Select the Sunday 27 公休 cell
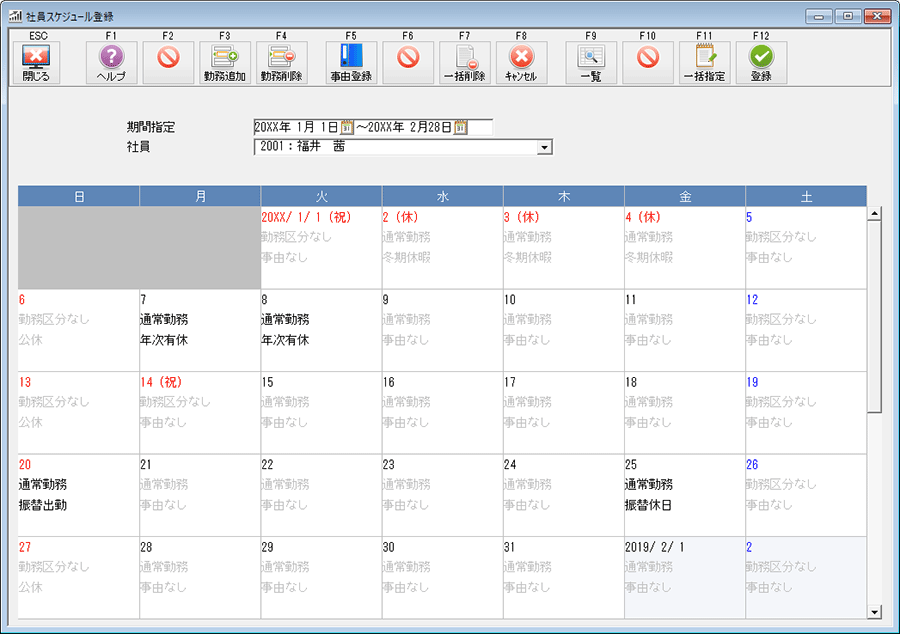Image resolution: width=900 pixels, height=634 pixels. coord(79,578)
